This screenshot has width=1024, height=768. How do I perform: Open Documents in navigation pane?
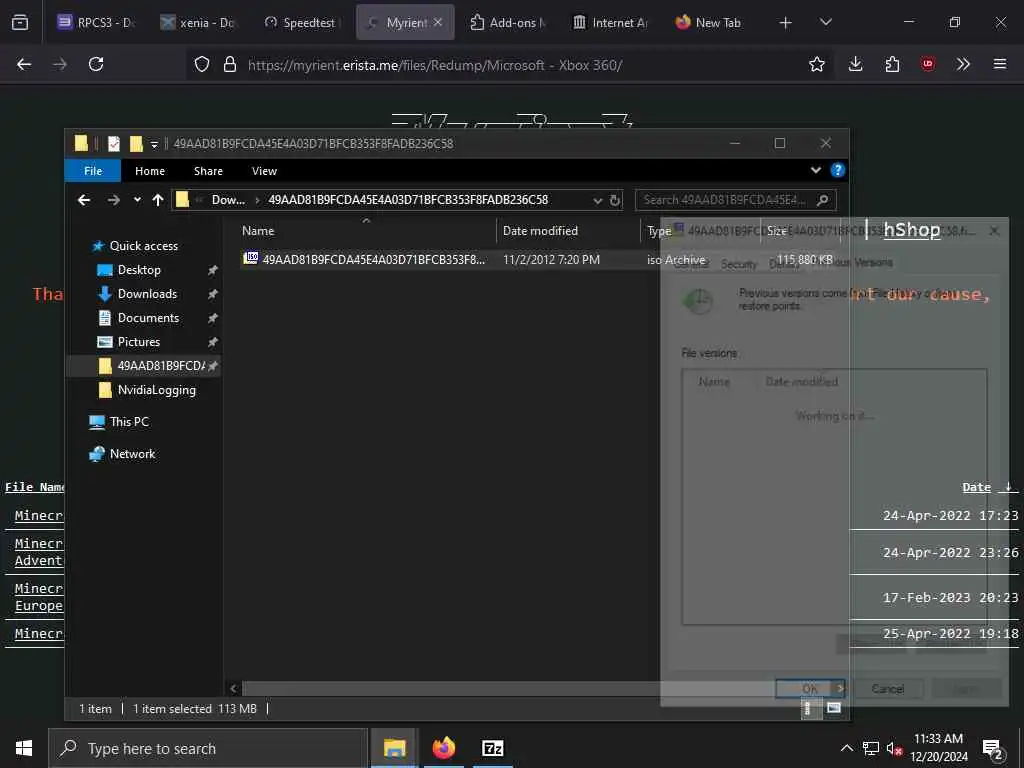pos(148,318)
